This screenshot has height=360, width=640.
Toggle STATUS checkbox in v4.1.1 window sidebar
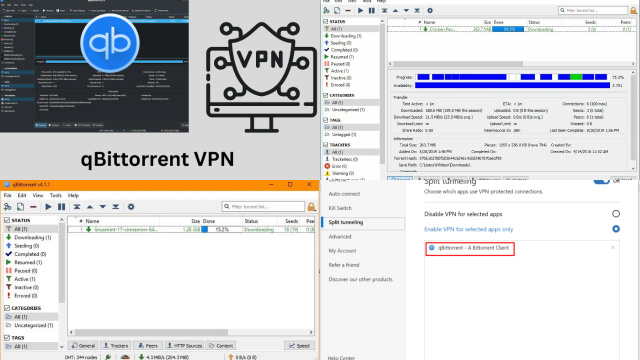(7, 220)
